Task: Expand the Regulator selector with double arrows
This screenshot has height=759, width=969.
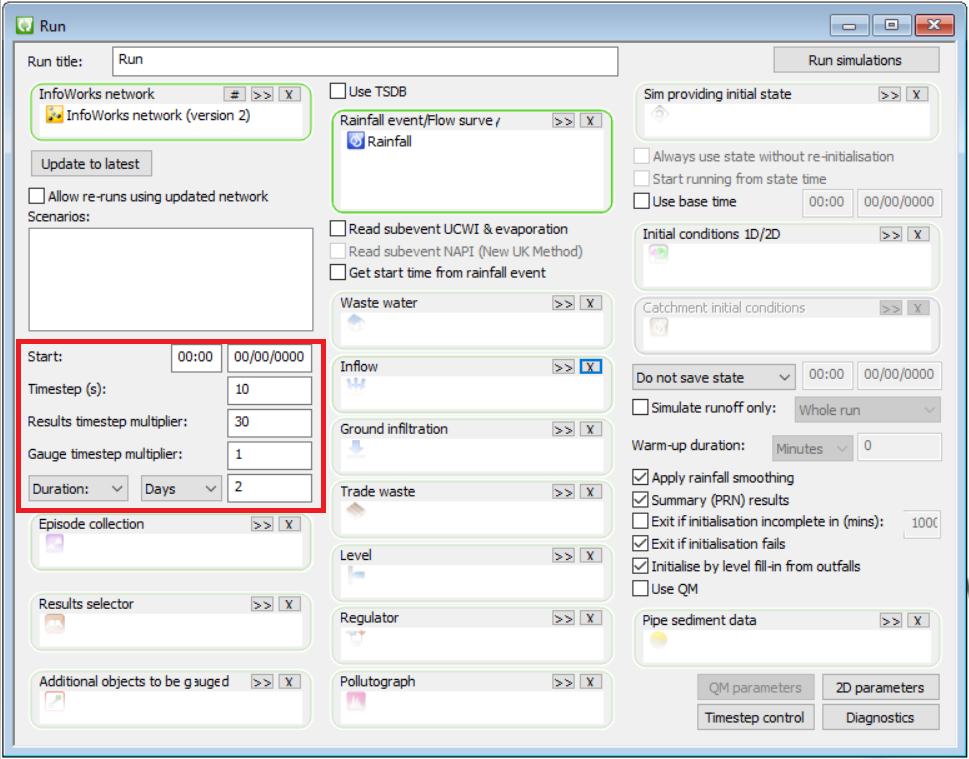Action: point(563,618)
